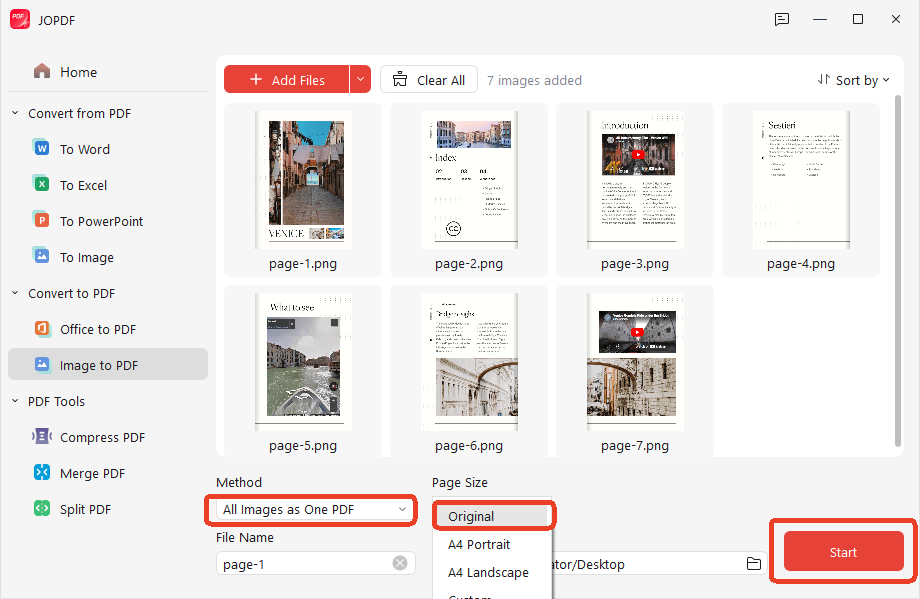The width and height of the screenshot is (920, 599).
Task: Select Image to PDF in sidebar
Action: click(x=108, y=364)
